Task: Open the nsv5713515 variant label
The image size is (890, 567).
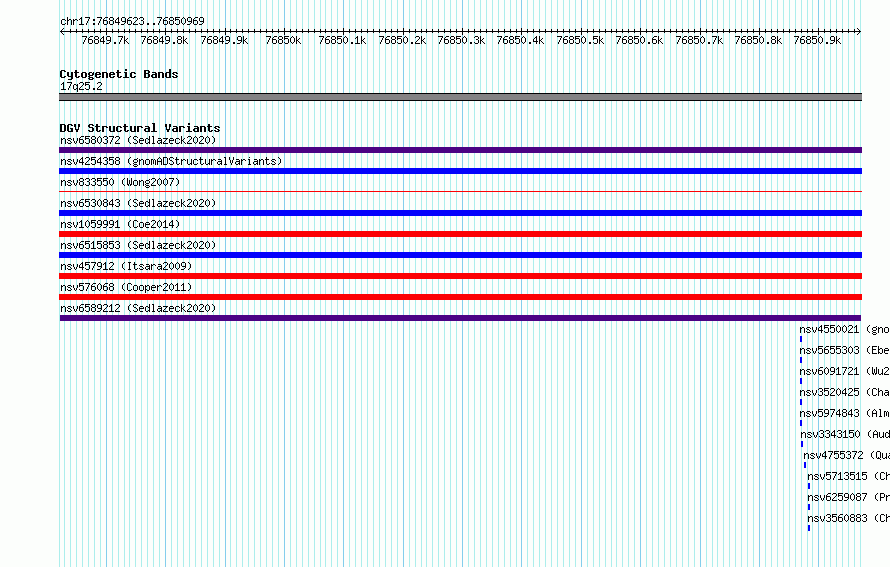Action: pos(848,476)
